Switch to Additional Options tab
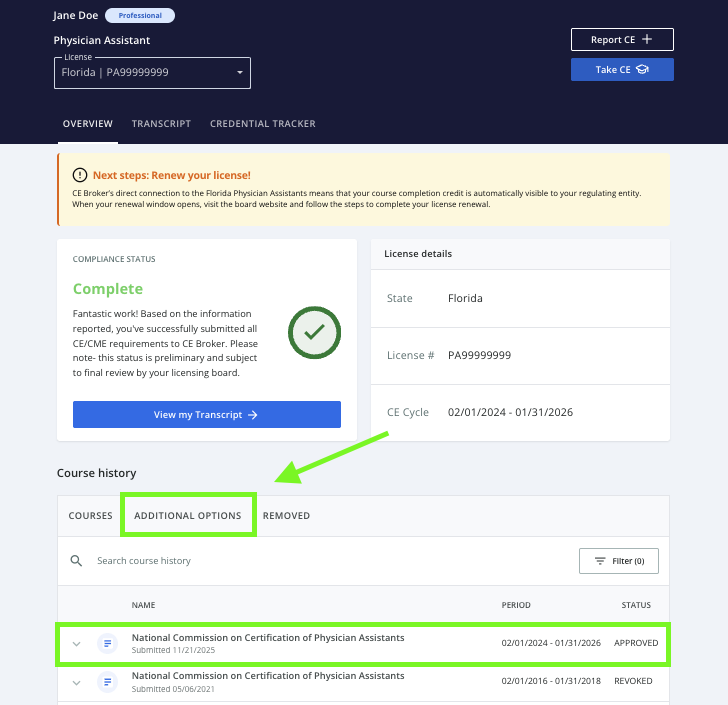Viewport: 728px width, 705px height. 188,516
